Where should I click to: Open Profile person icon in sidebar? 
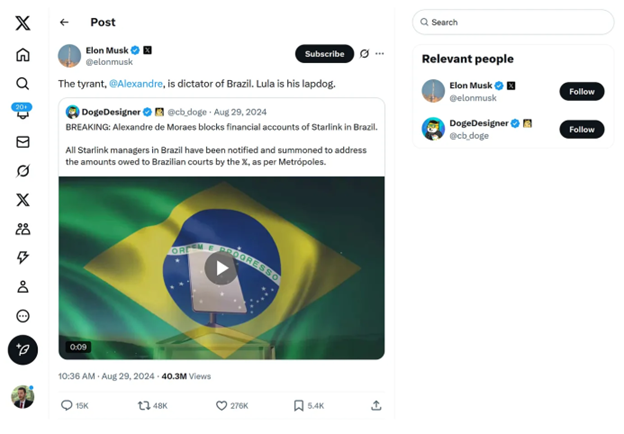(x=22, y=287)
